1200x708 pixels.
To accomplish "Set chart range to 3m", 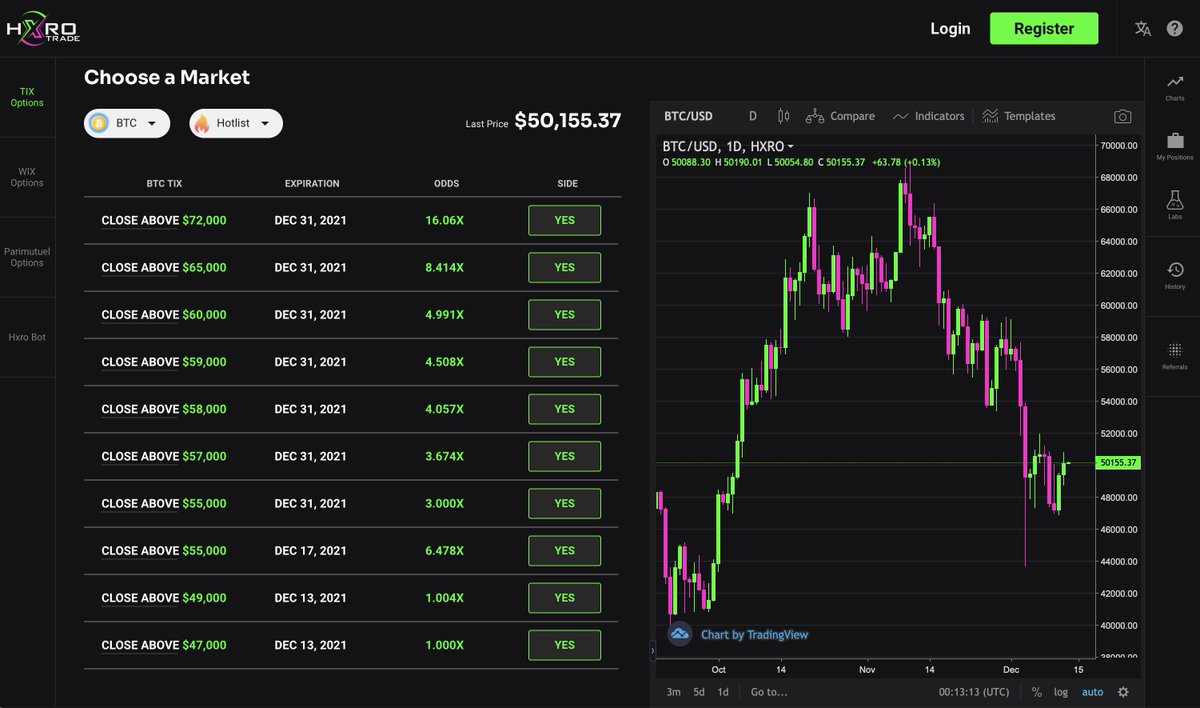I will 674,692.
